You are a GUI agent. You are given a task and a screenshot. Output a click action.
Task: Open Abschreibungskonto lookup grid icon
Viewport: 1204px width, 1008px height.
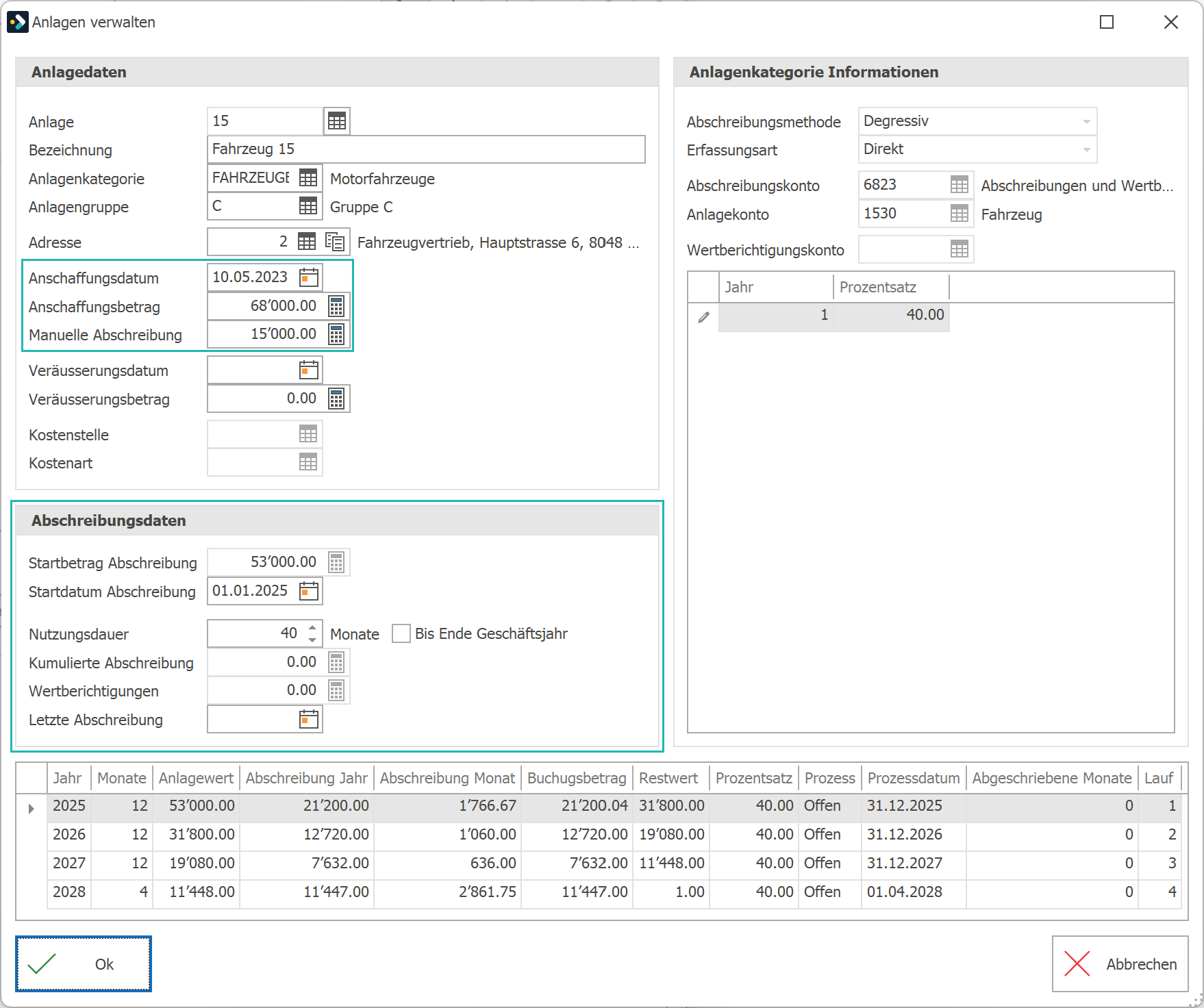(960, 185)
